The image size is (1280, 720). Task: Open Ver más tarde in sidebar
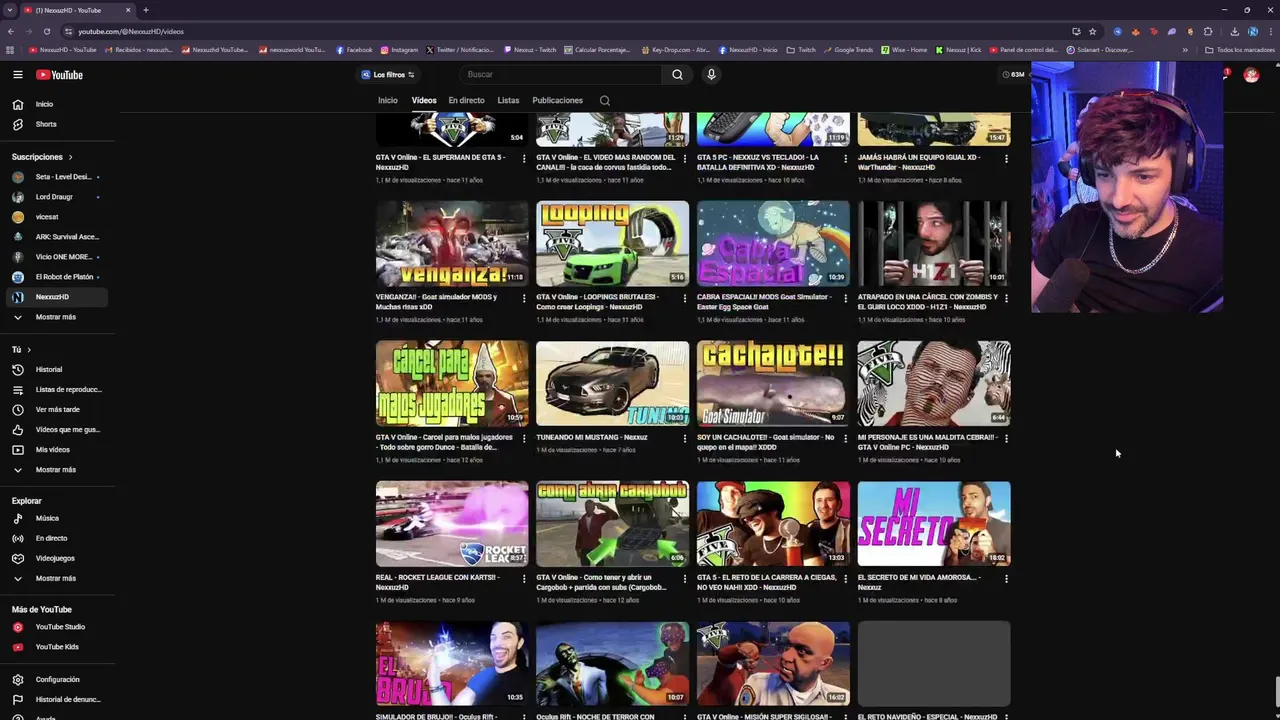point(57,409)
